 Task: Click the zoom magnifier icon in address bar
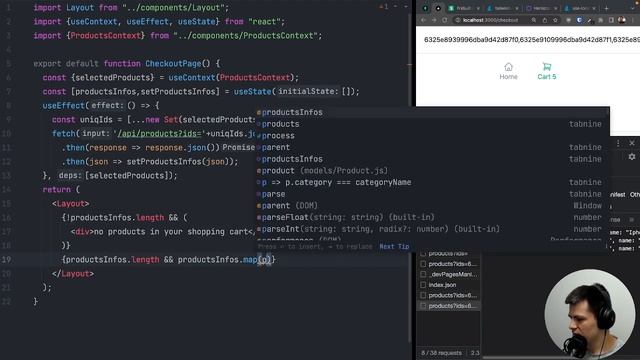[x=534, y=20]
